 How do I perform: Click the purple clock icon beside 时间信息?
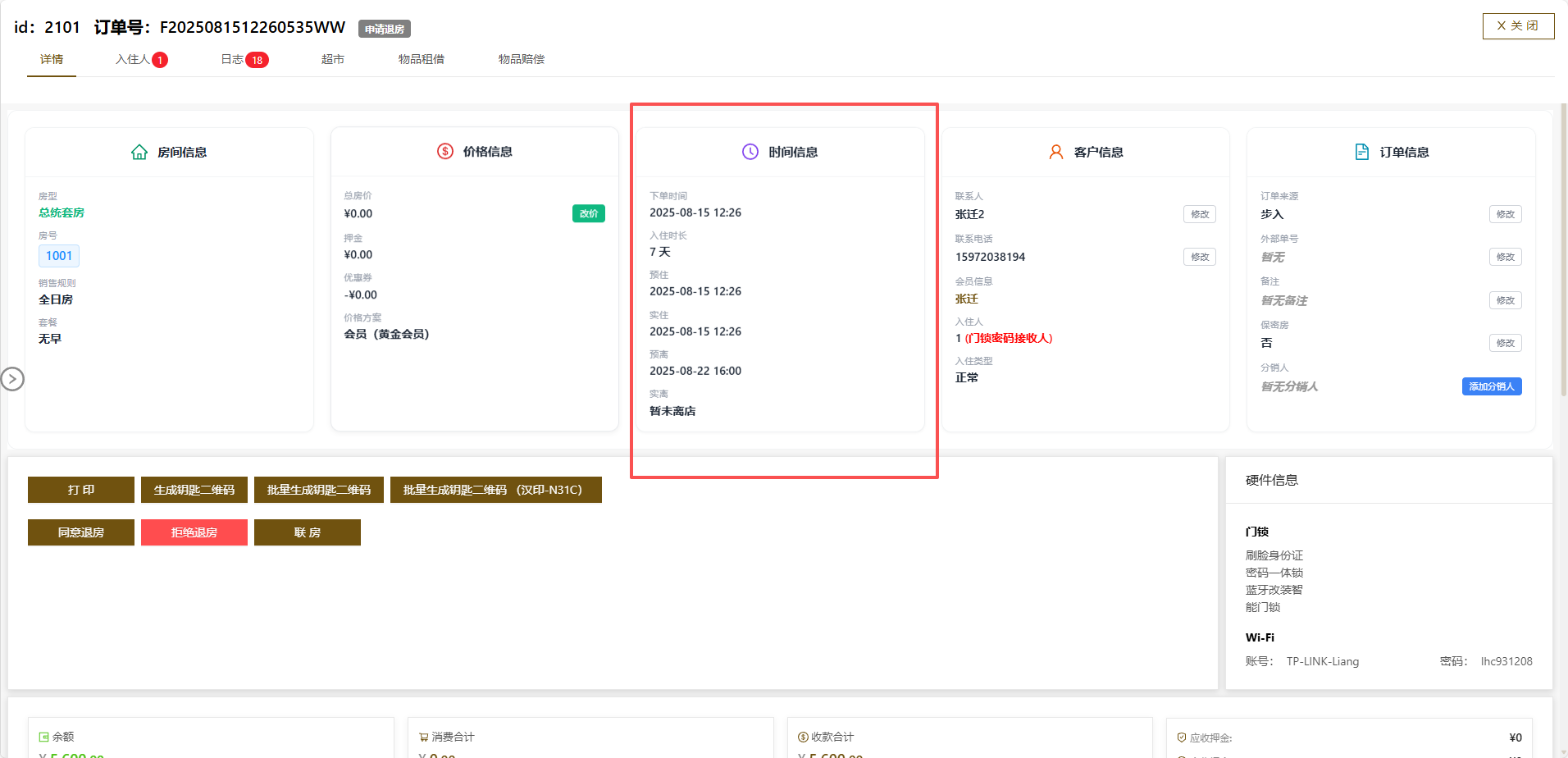[750, 152]
